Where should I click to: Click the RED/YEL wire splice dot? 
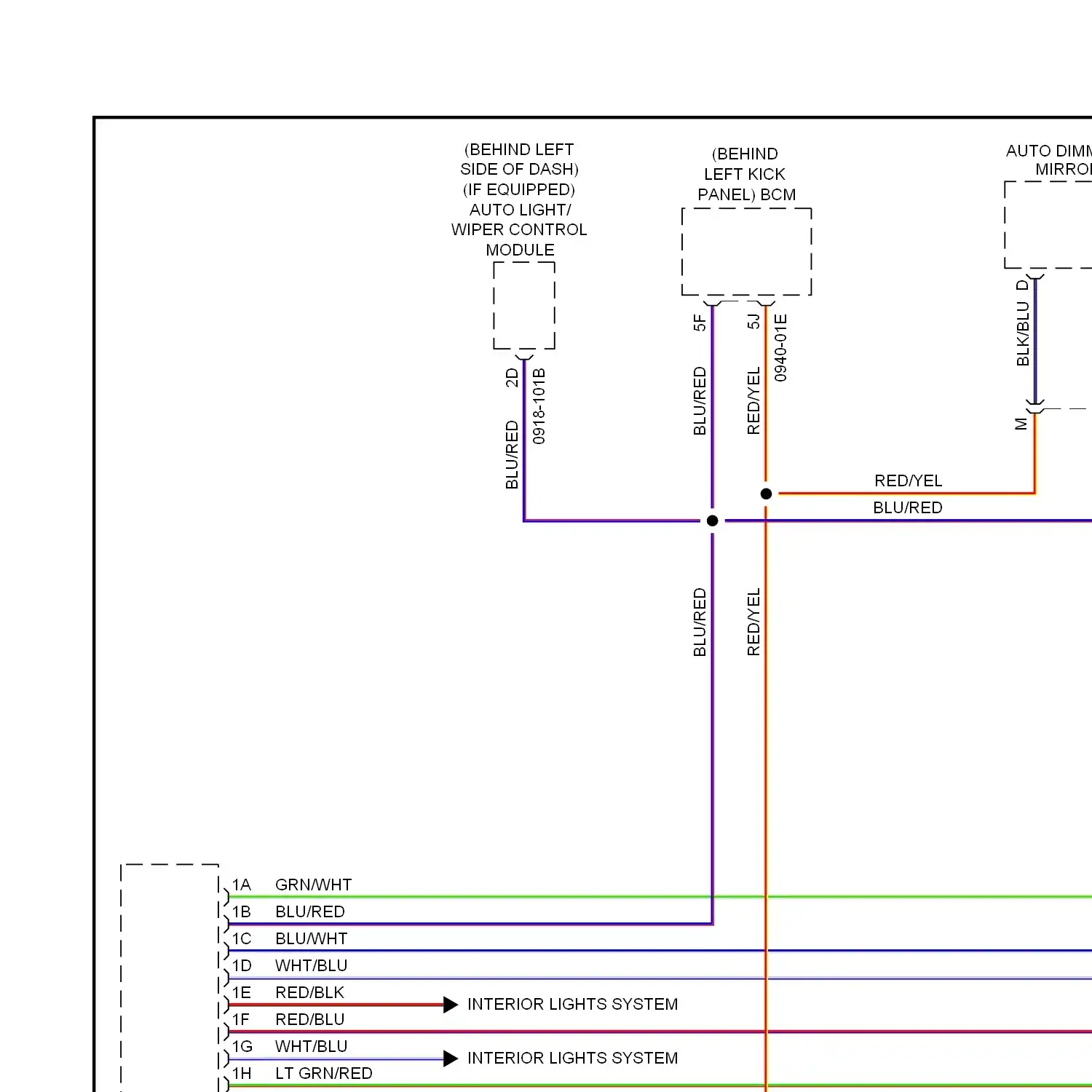coord(766,494)
